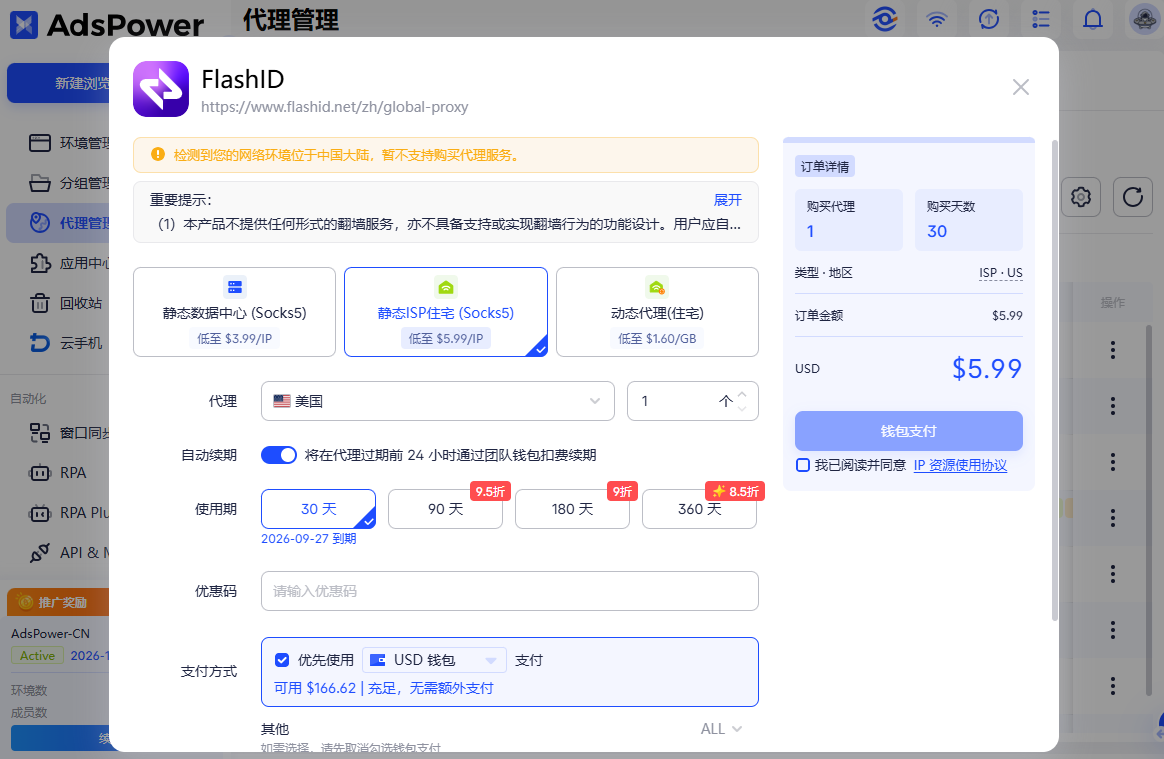The image size is (1164, 759).
Task: Open the notification bell
Action: click(1093, 19)
